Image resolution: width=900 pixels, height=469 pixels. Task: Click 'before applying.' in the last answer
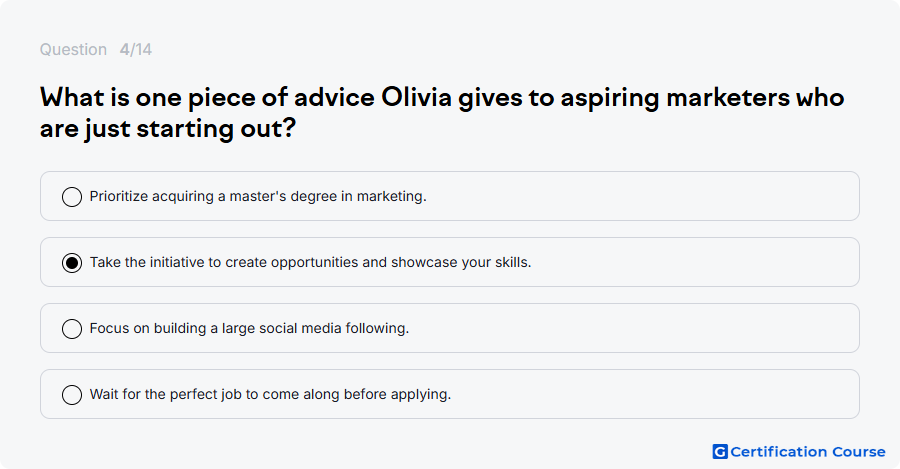point(411,394)
